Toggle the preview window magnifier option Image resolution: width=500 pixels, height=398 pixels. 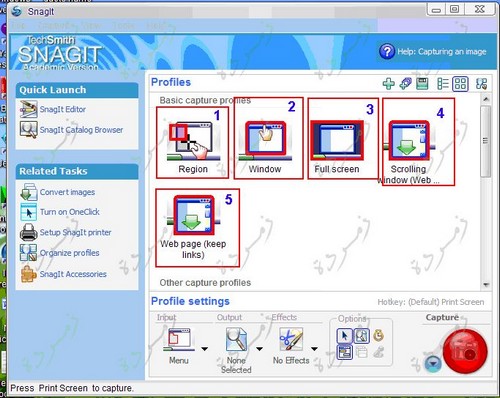click(x=362, y=336)
